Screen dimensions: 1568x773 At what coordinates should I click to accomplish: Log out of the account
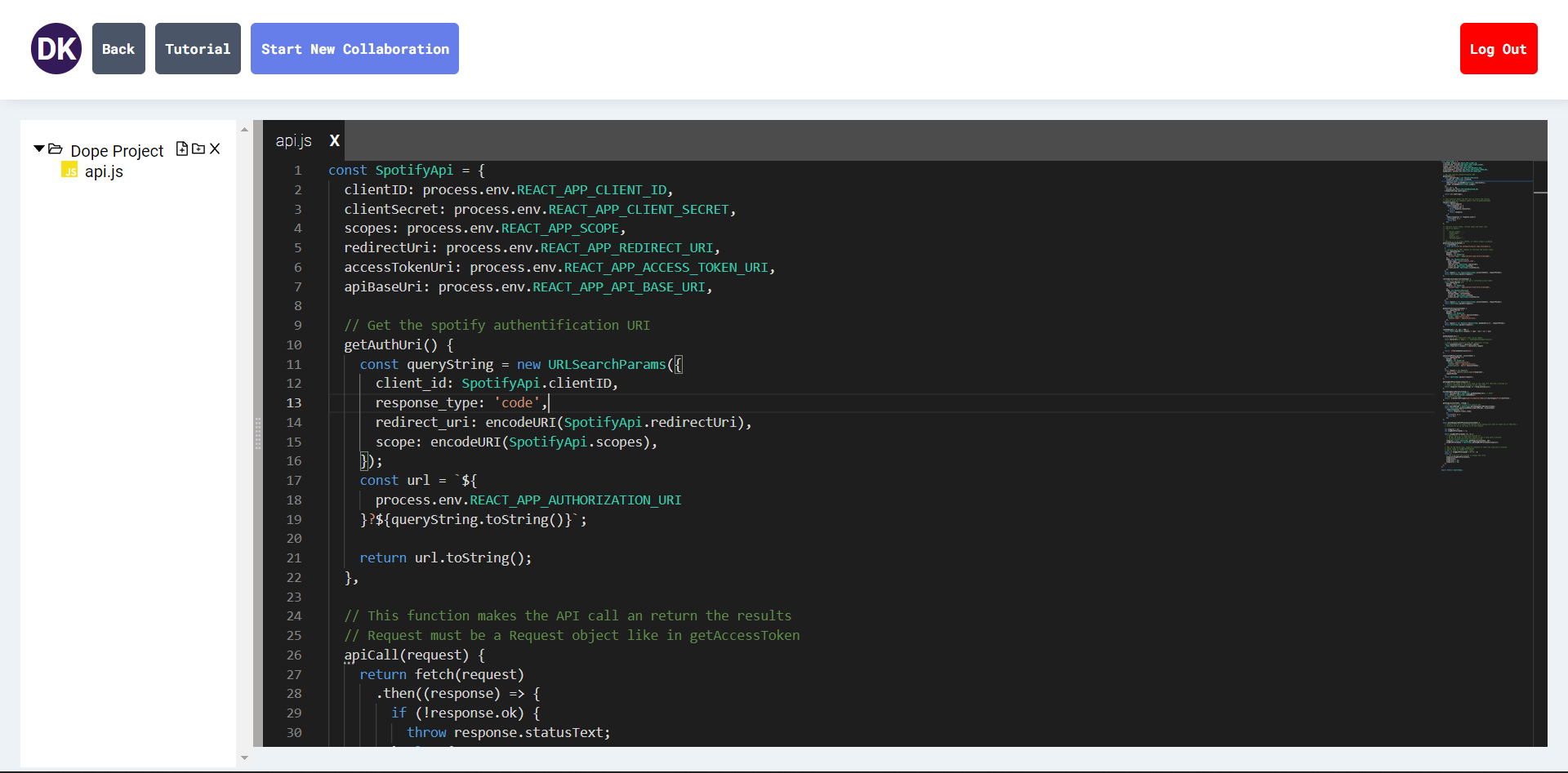click(x=1499, y=49)
